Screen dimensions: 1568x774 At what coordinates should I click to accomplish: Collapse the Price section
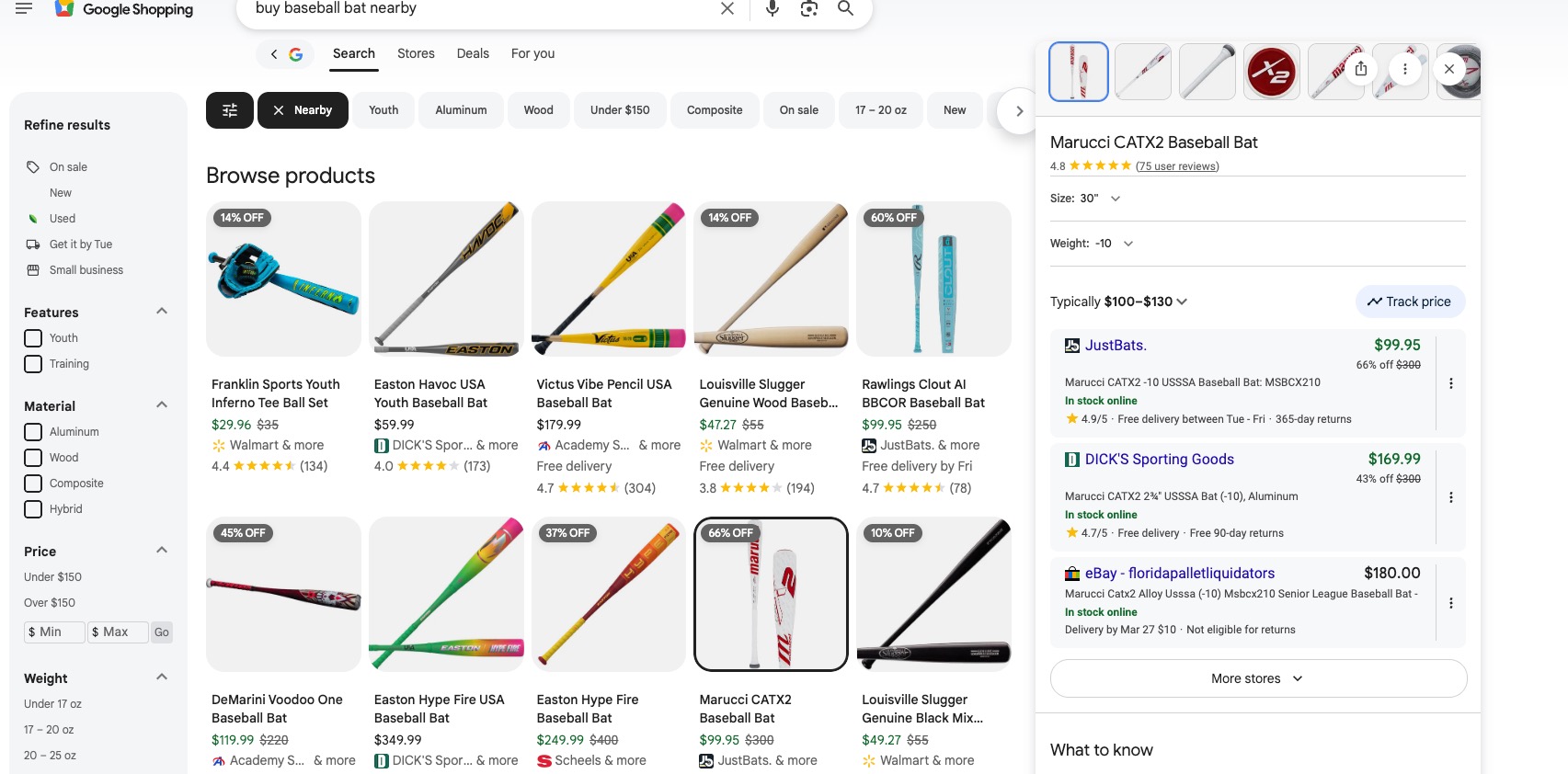coord(162,551)
